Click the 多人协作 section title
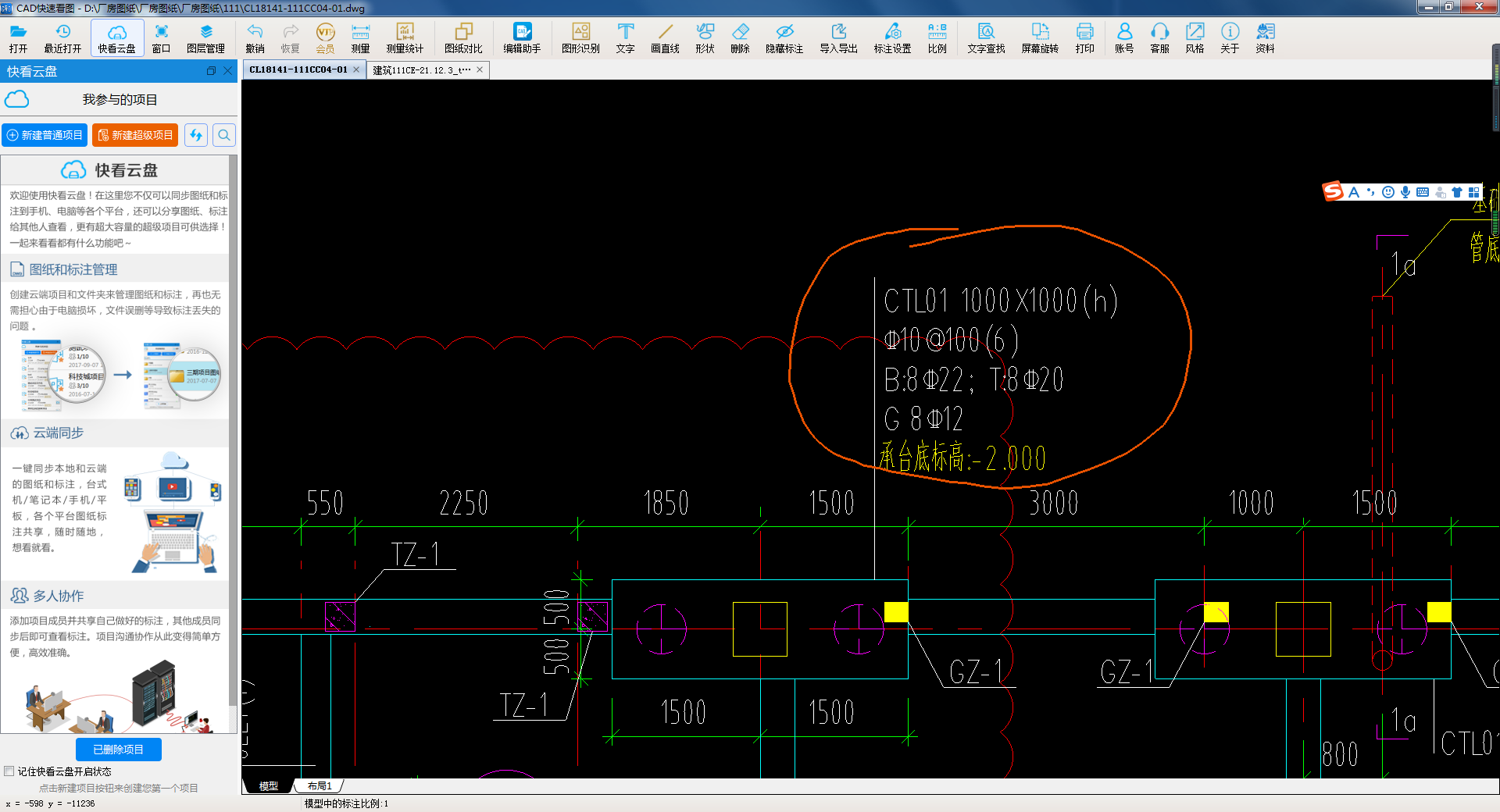The height and width of the screenshot is (812, 1500). click(58, 596)
